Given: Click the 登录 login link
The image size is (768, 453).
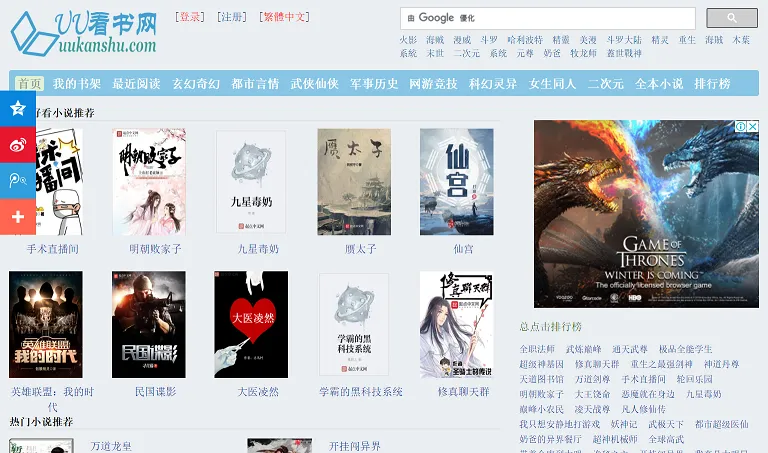Looking at the screenshot, I should point(190,17).
